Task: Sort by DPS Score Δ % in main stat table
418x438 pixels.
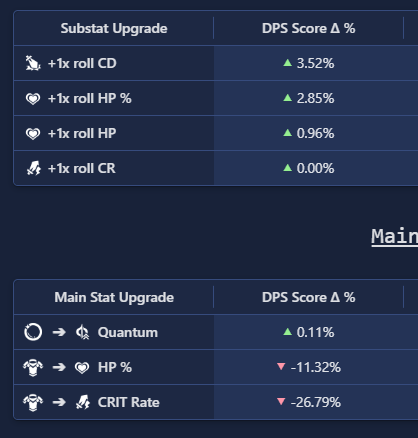Action: point(308,297)
